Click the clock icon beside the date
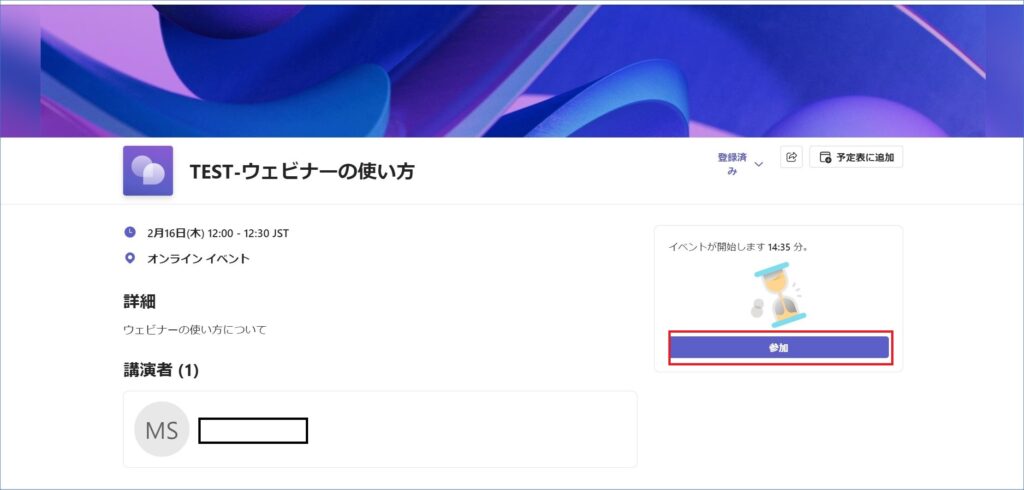Screen dimensions: 1024x490 130,233
